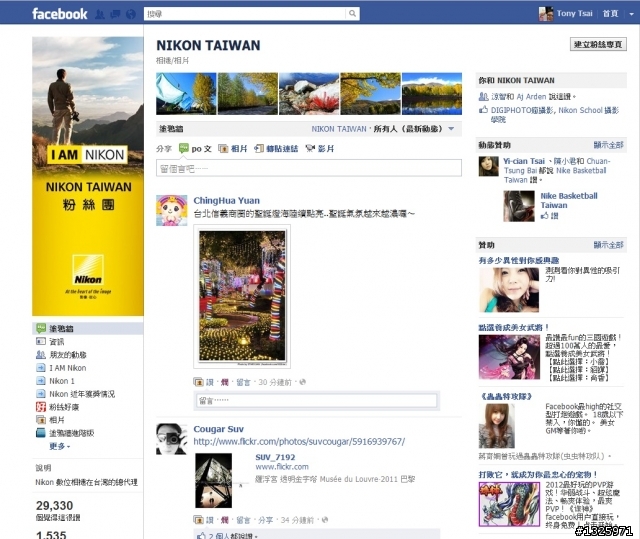
Task: Click comment box under Christmas lights photo
Action: (317, 401)
